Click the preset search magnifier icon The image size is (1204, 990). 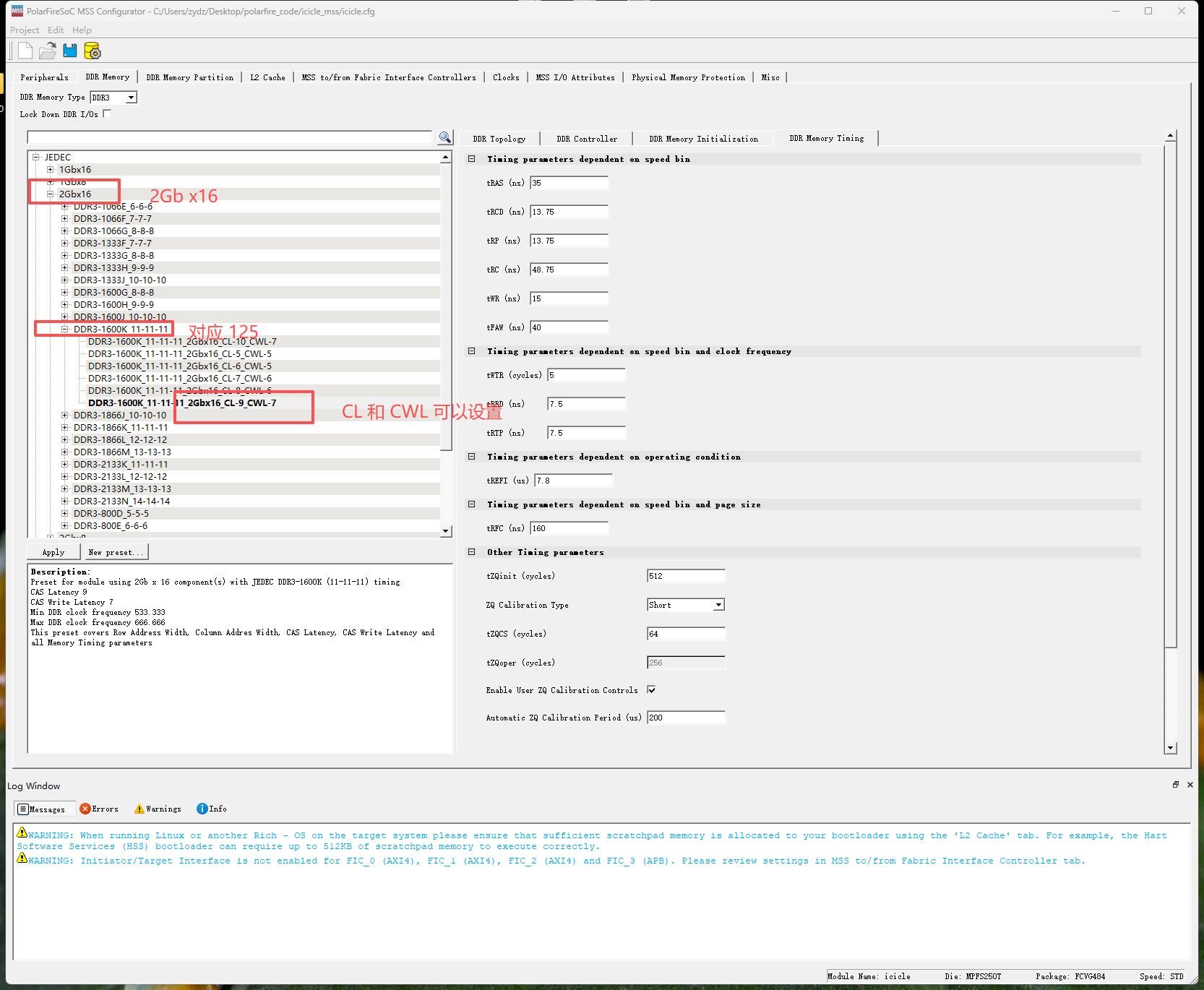[x=445, y=137]
